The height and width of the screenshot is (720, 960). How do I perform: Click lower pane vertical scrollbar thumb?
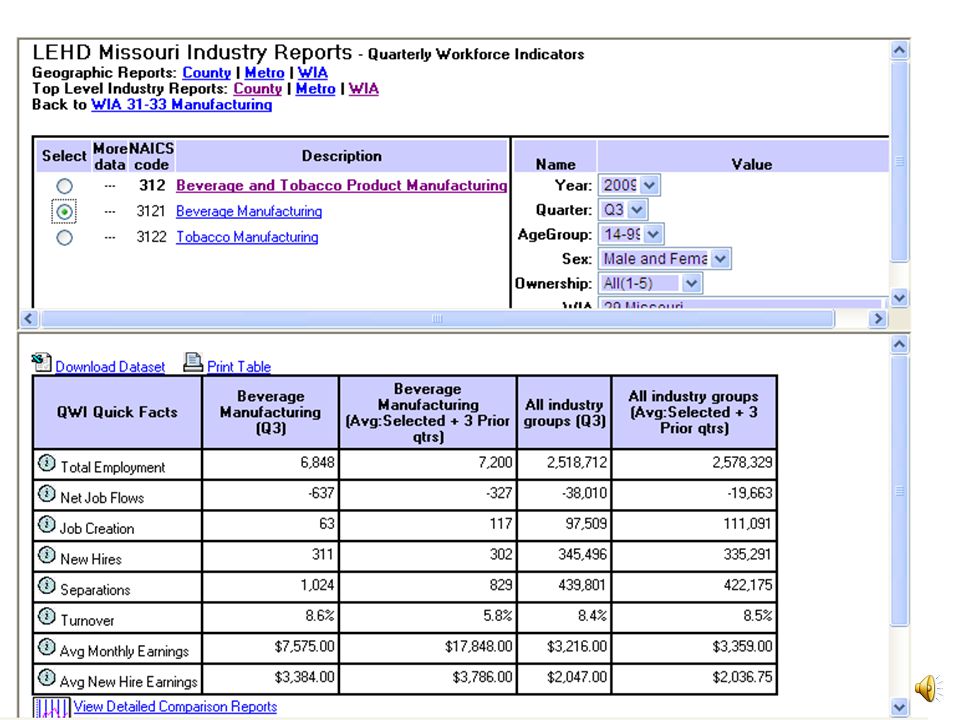pyautogui.click(x=899, y=490)
